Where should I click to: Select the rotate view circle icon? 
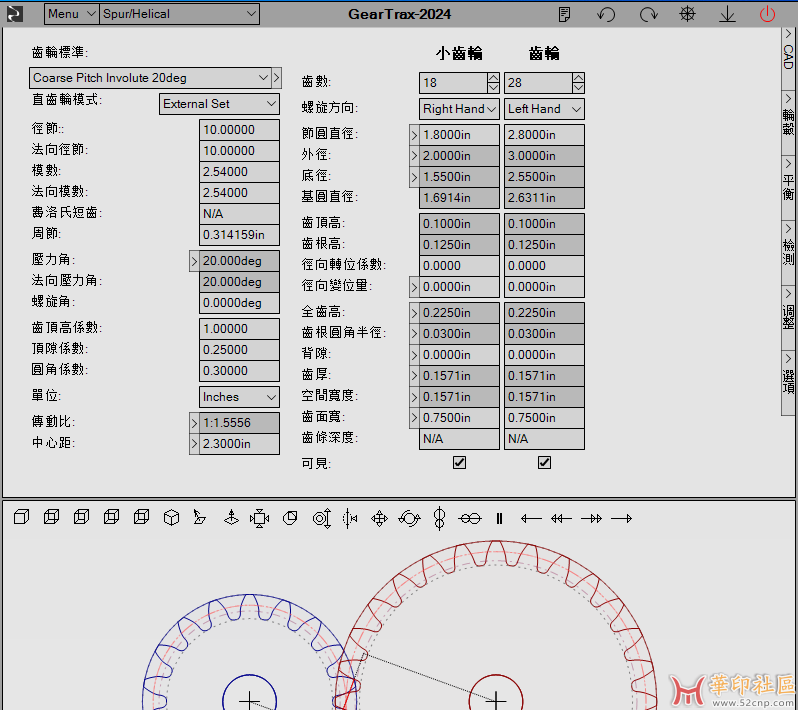409,518
